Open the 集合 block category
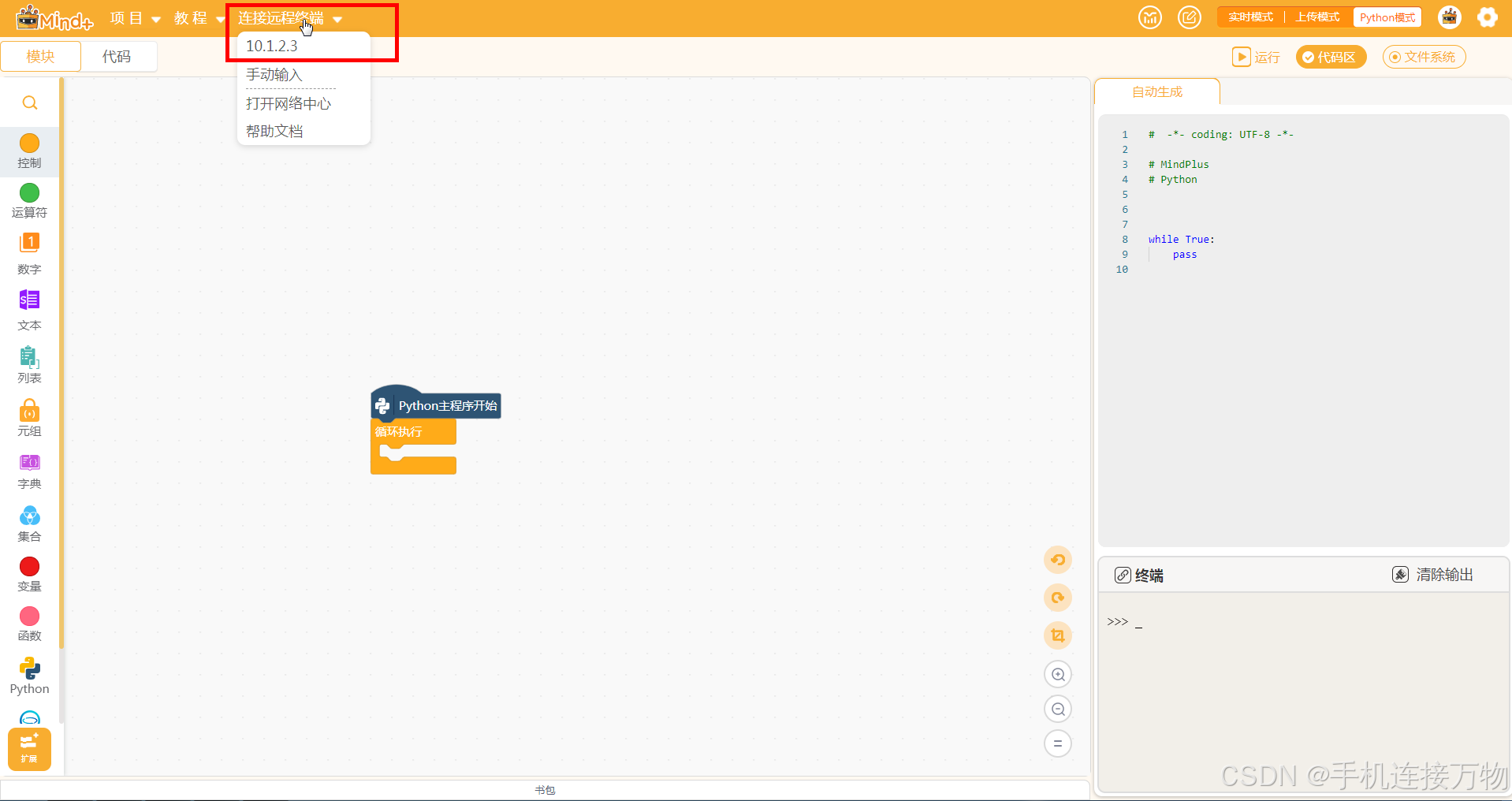 coord(30,524)
